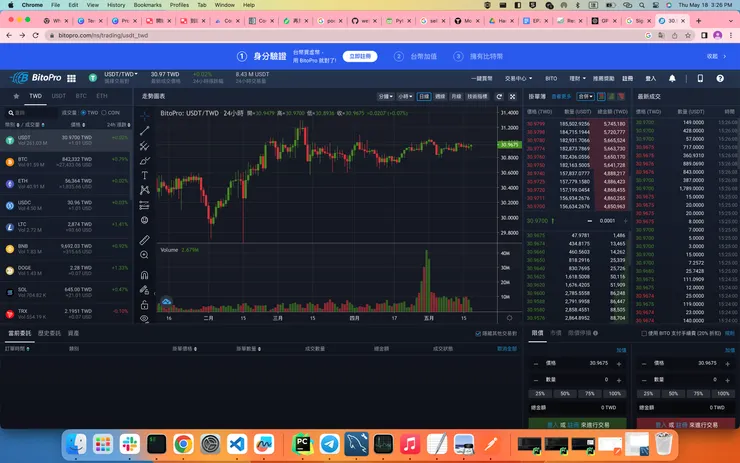The image size is (740, 463).
Task: Select the XABCD pattern tool
Action: 144,190
